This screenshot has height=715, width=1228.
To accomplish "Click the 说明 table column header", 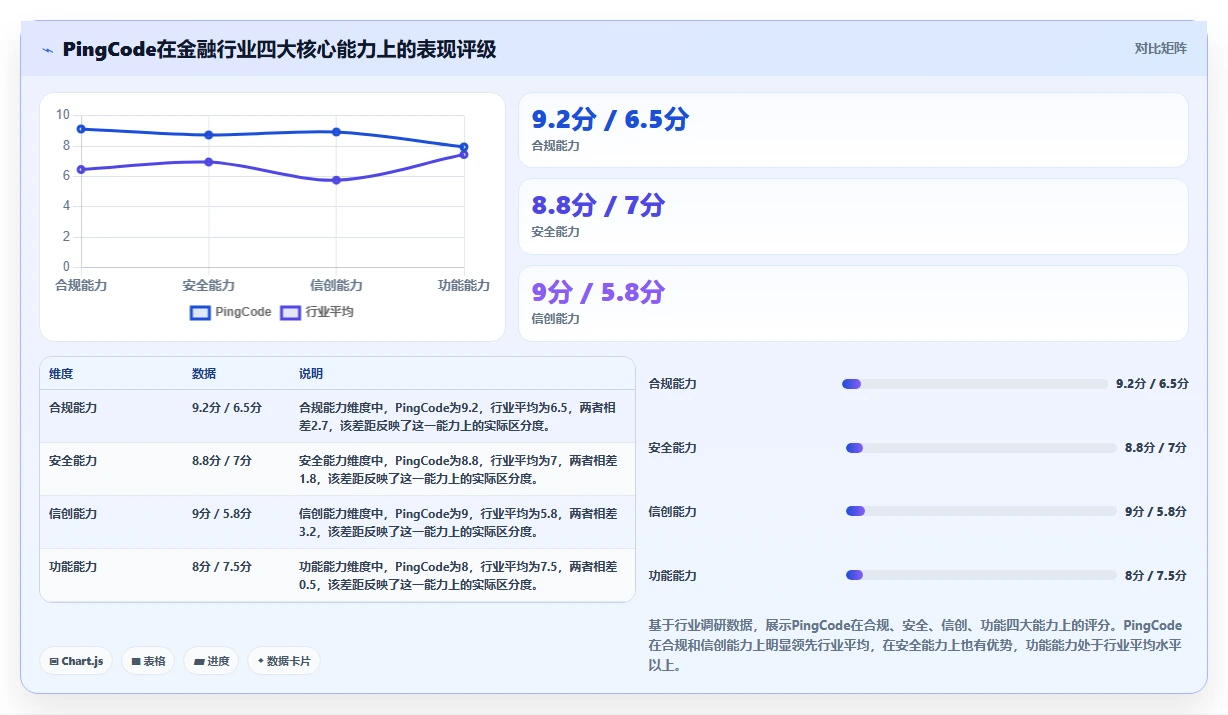I will (x=311, y=374).
